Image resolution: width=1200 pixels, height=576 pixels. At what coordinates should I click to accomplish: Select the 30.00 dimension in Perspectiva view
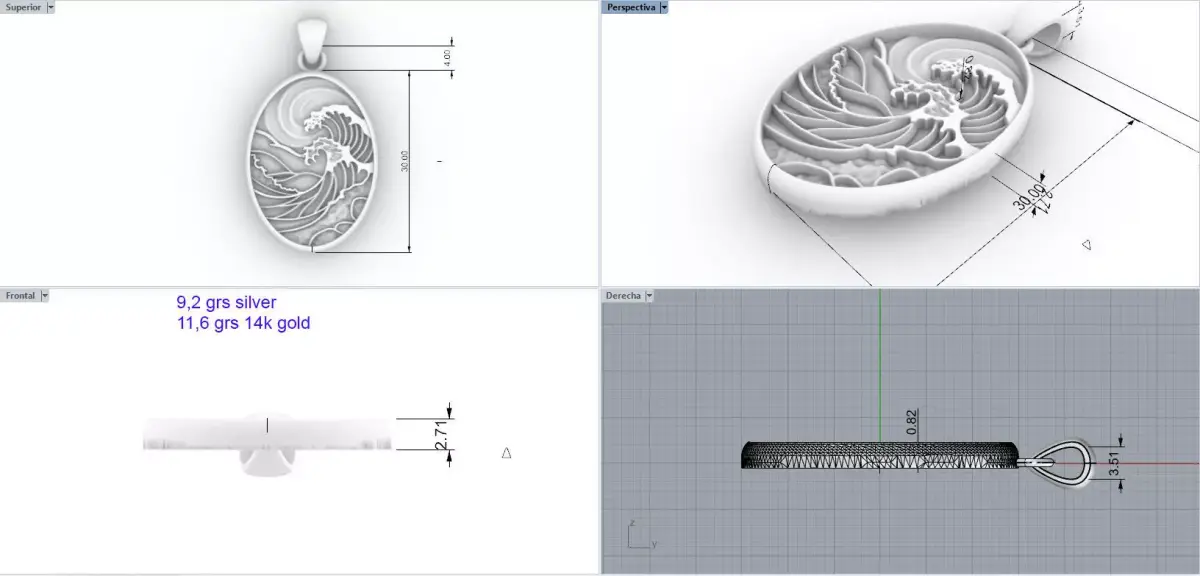pyautogui.click(x=1030, y=197)
